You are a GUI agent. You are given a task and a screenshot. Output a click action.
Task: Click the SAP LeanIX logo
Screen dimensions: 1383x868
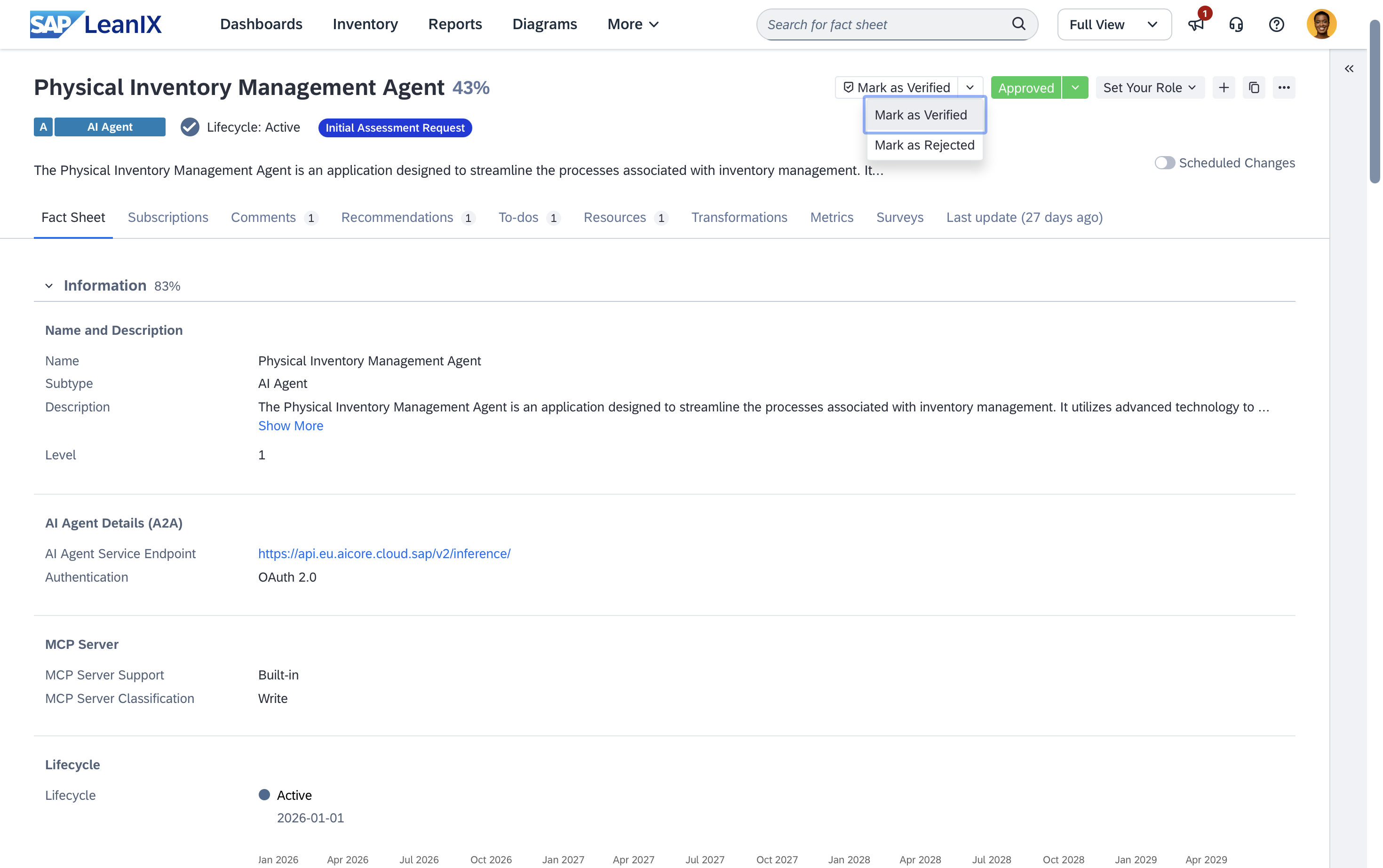pos(95,24)
